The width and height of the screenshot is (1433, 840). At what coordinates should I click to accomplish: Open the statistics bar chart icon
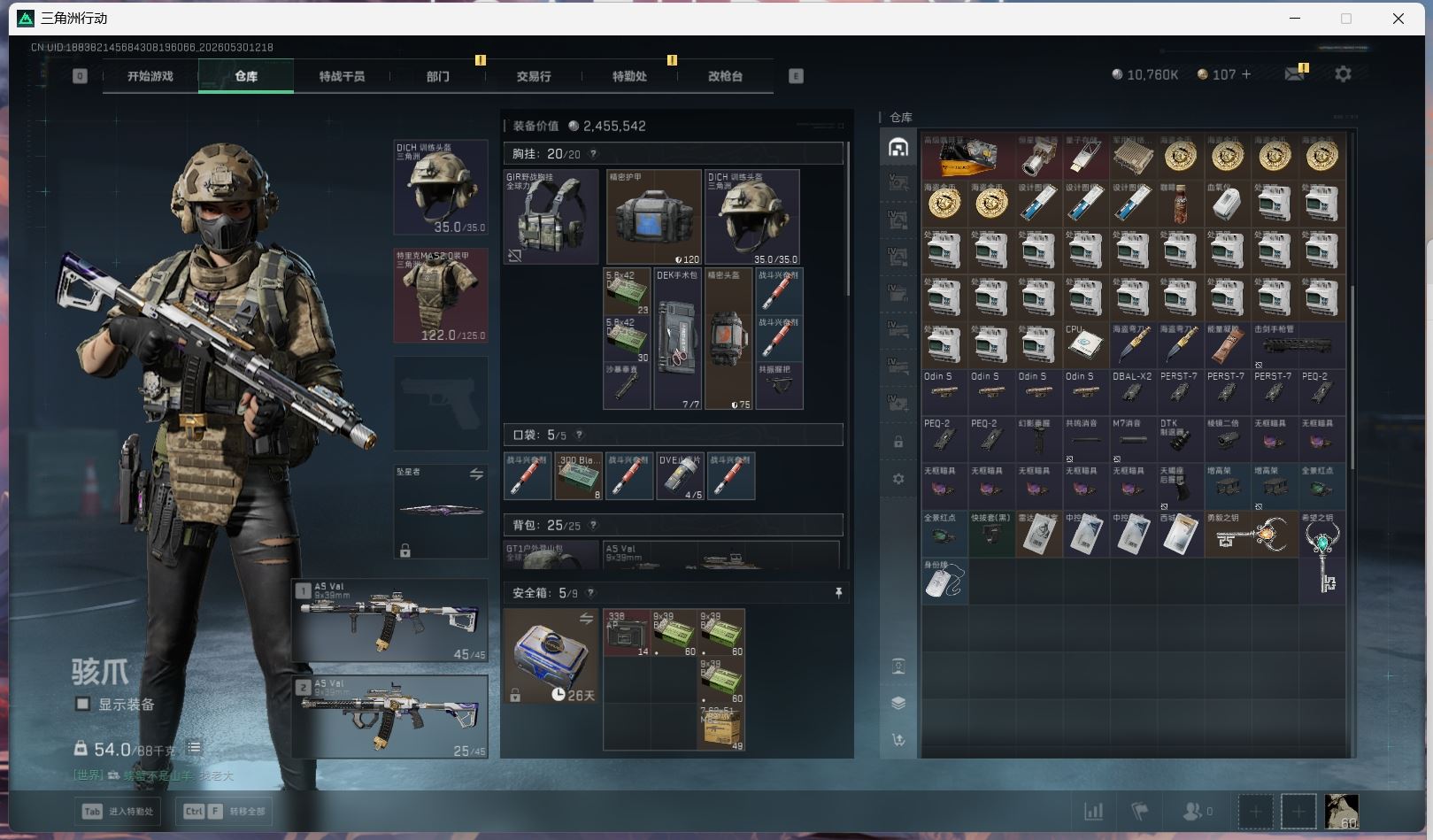point(1094,811)
